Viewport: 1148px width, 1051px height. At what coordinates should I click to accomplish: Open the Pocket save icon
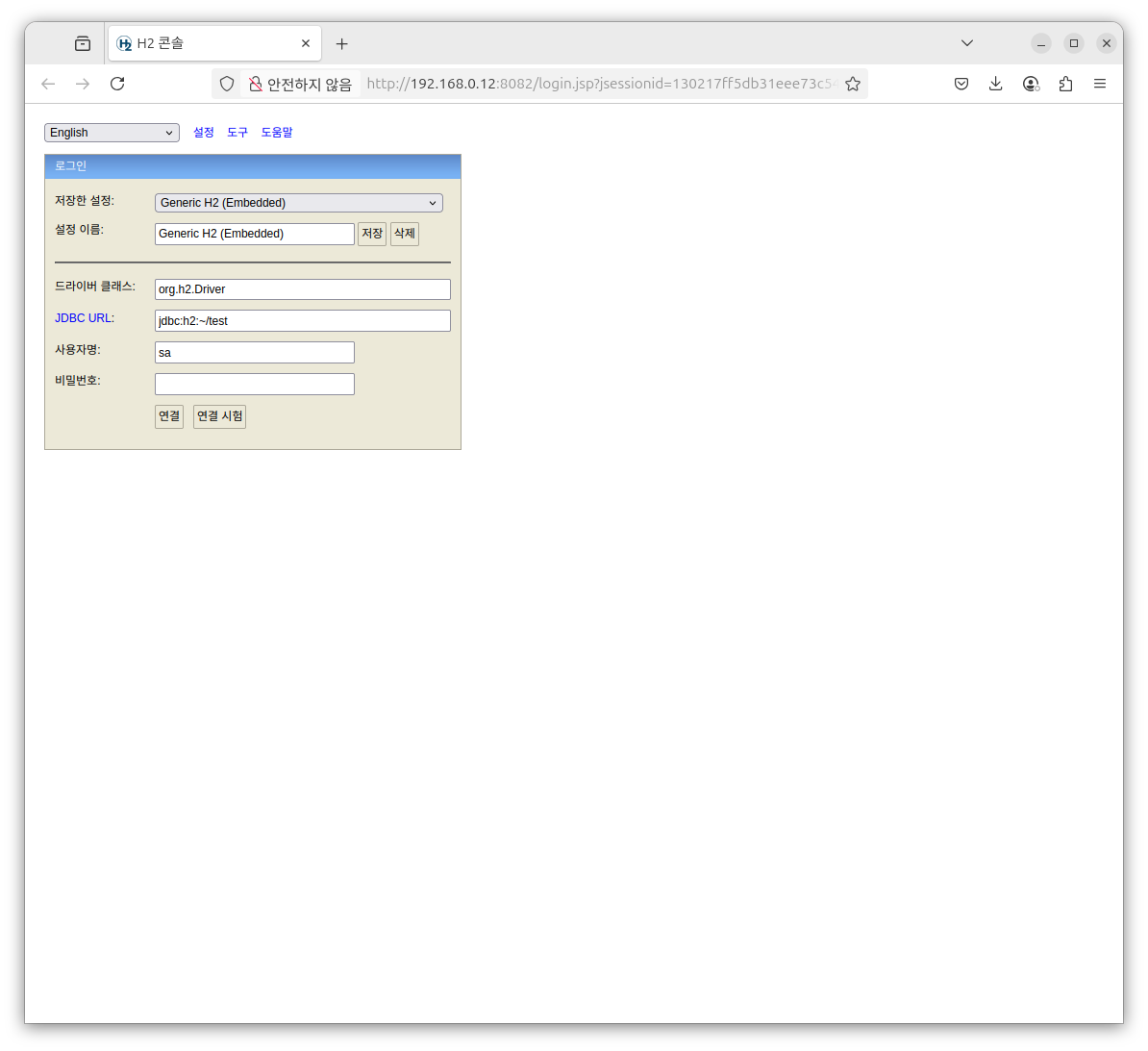click(x=961, y=84)
